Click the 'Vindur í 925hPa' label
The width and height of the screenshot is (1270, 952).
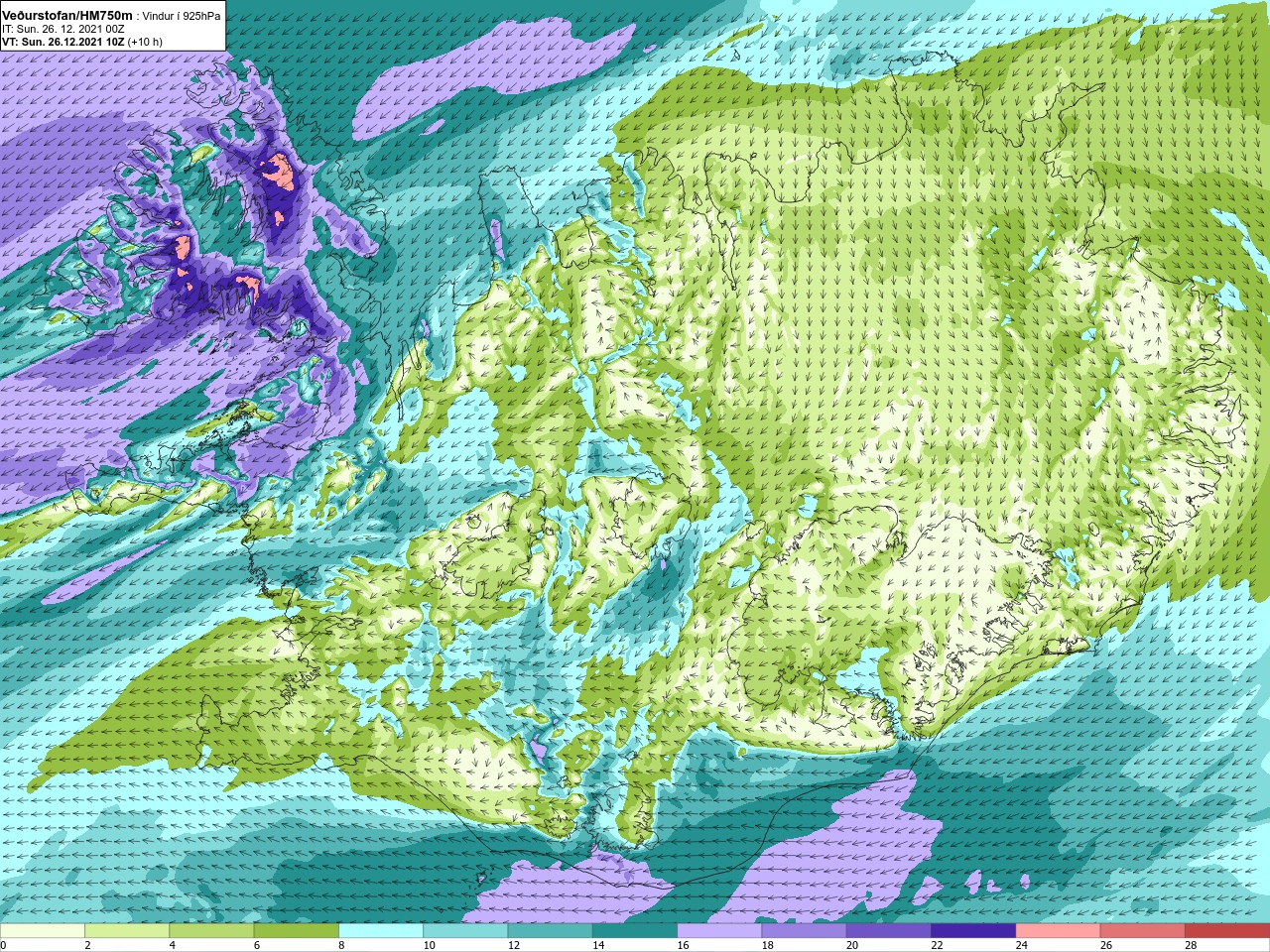click(x=182, y=16)
